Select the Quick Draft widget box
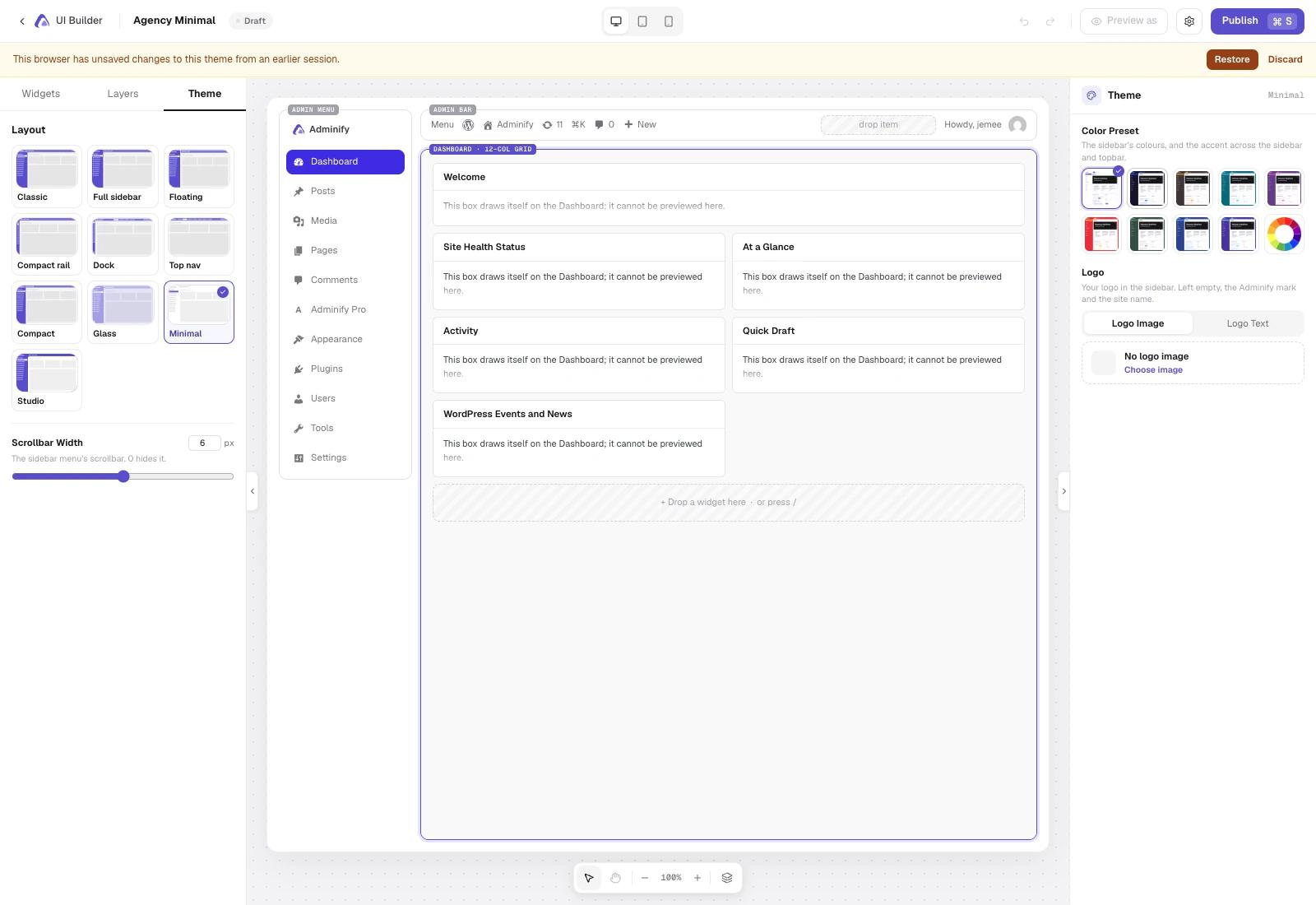 tap(878, 355)
